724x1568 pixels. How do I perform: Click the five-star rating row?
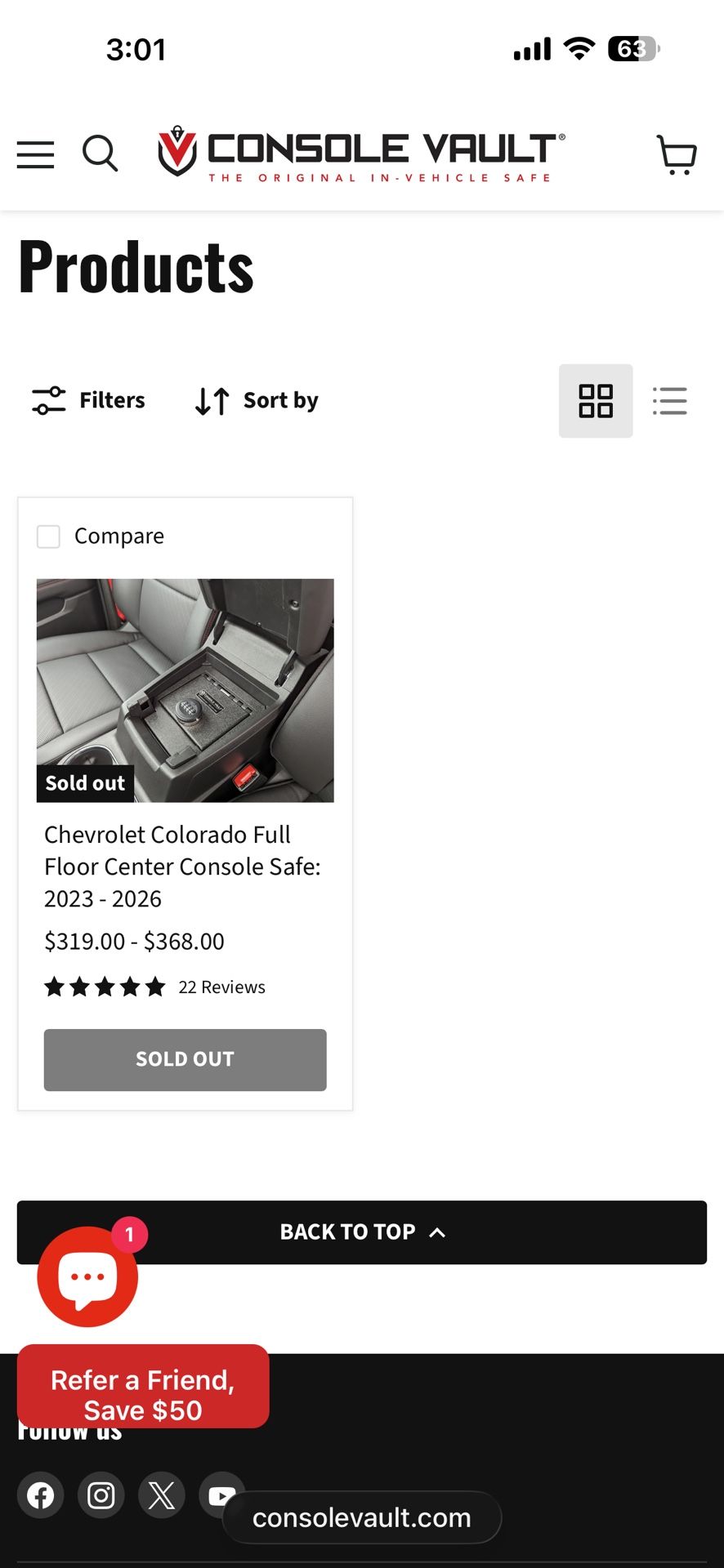tap(105, 987)
